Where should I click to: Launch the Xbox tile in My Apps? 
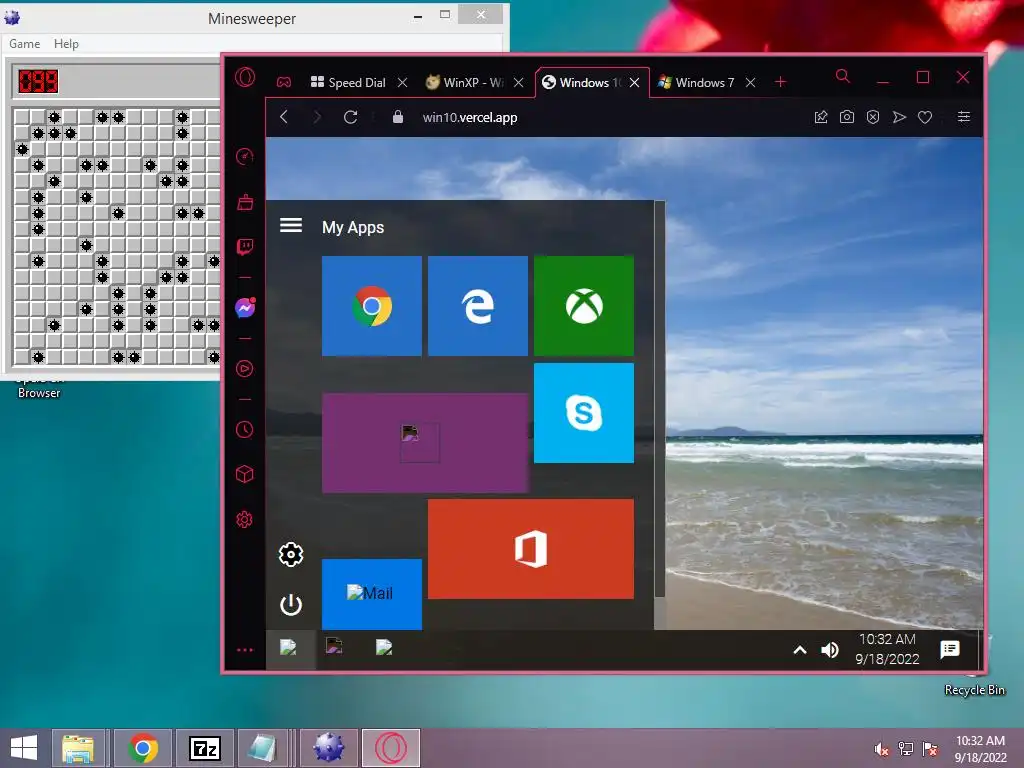(584, 306)
